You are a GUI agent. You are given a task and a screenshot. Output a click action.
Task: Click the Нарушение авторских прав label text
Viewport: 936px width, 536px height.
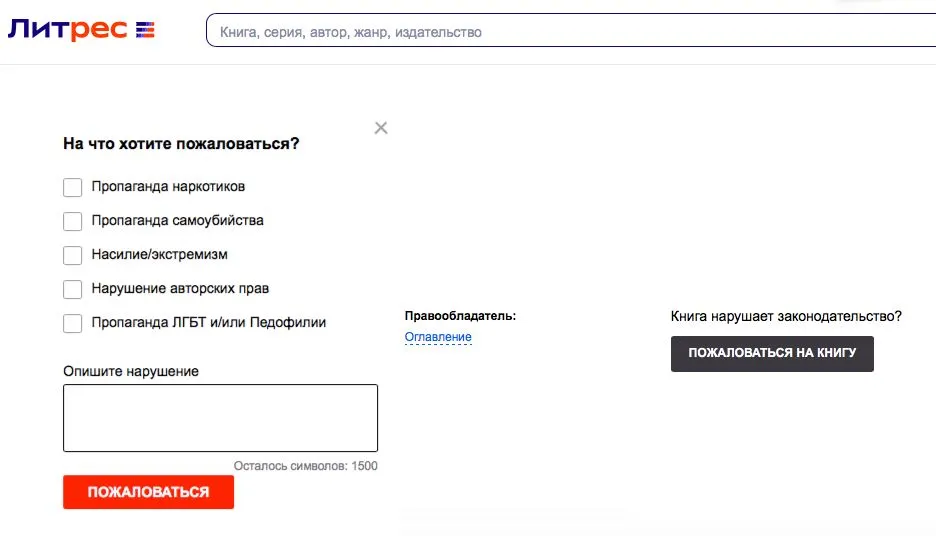point(180,289)
